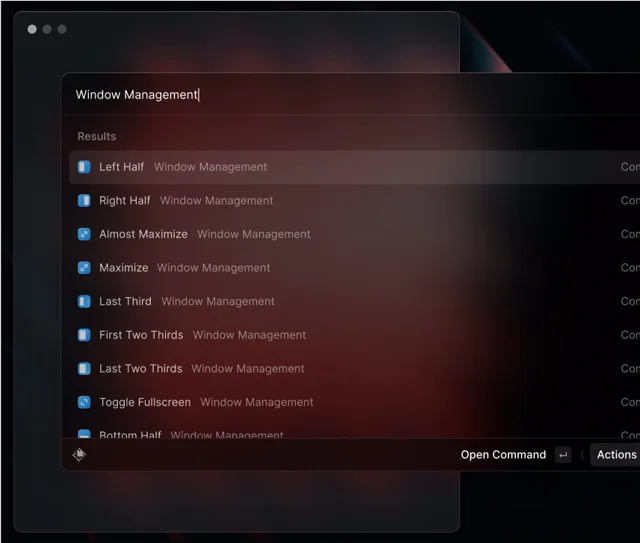Viewport: 640px width, 543px height.
Task: Run the Toggle Fullscreen command
Action: click(x=354, y=402)
